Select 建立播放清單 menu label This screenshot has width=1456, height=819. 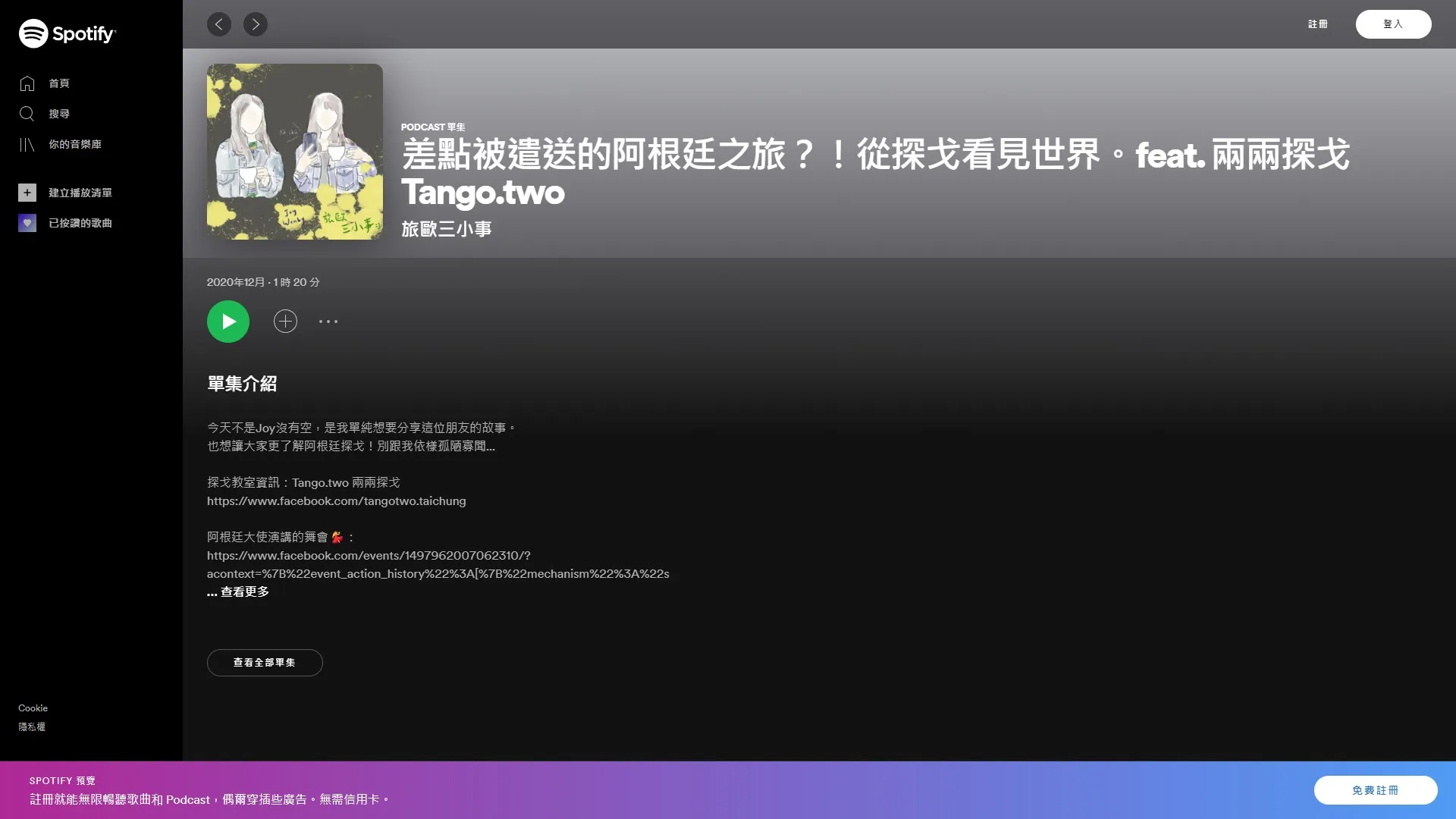80,193
